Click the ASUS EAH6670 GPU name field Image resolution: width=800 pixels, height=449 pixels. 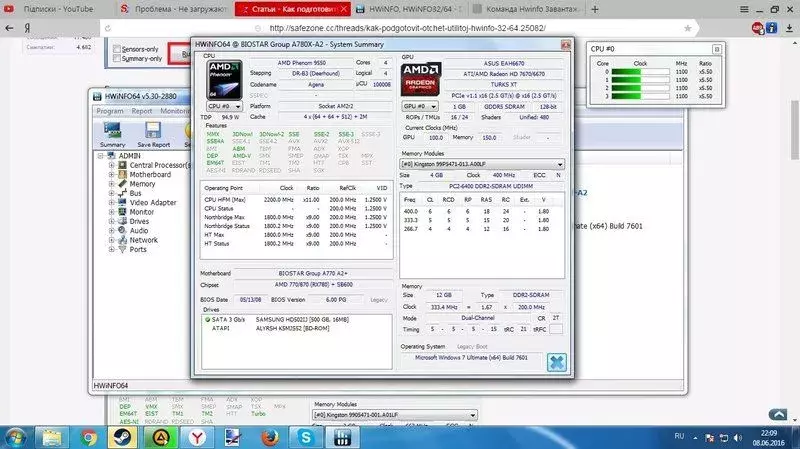tap(504, 63)
